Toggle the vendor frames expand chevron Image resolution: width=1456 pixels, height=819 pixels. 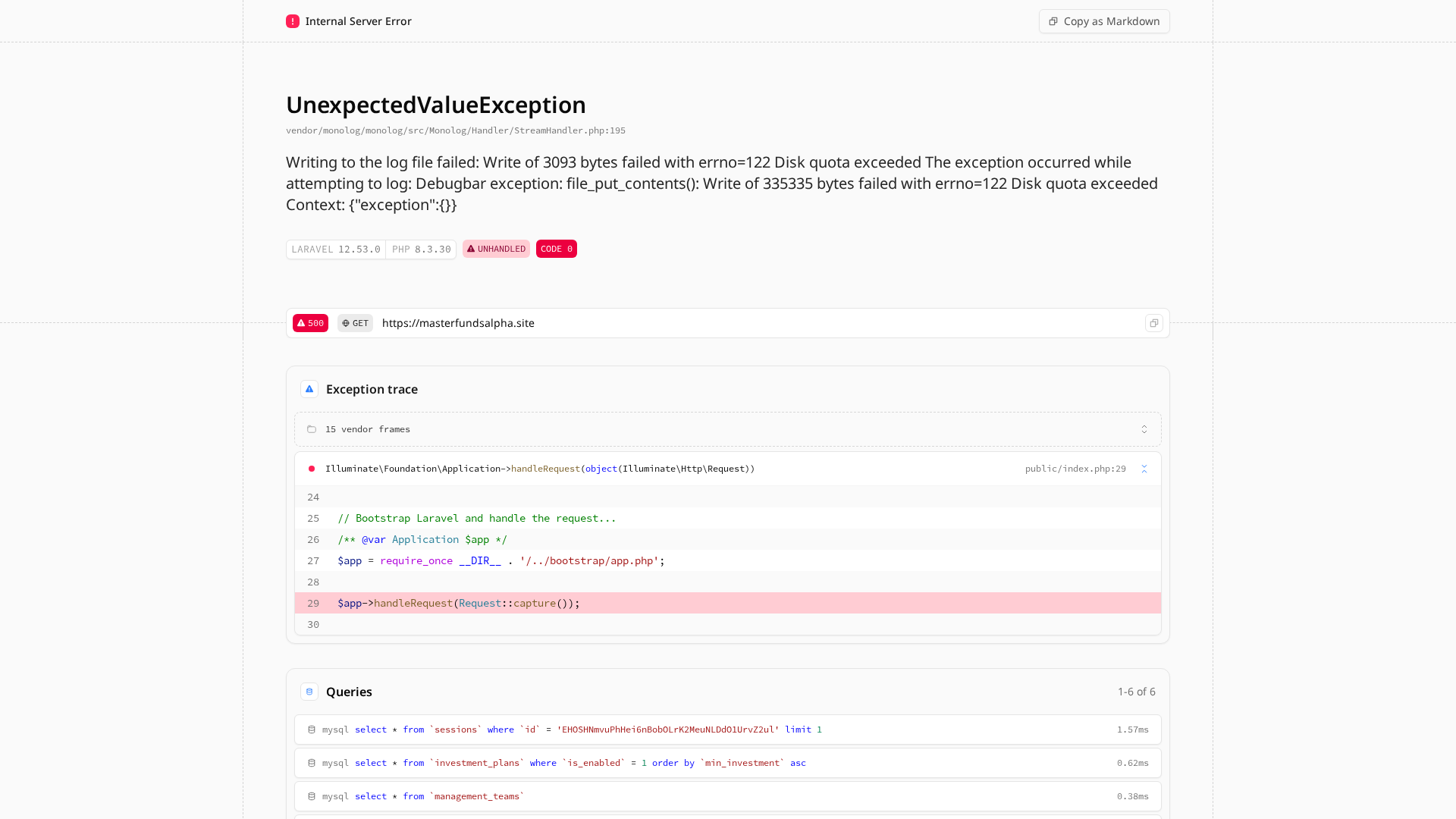coord(1144,429)
